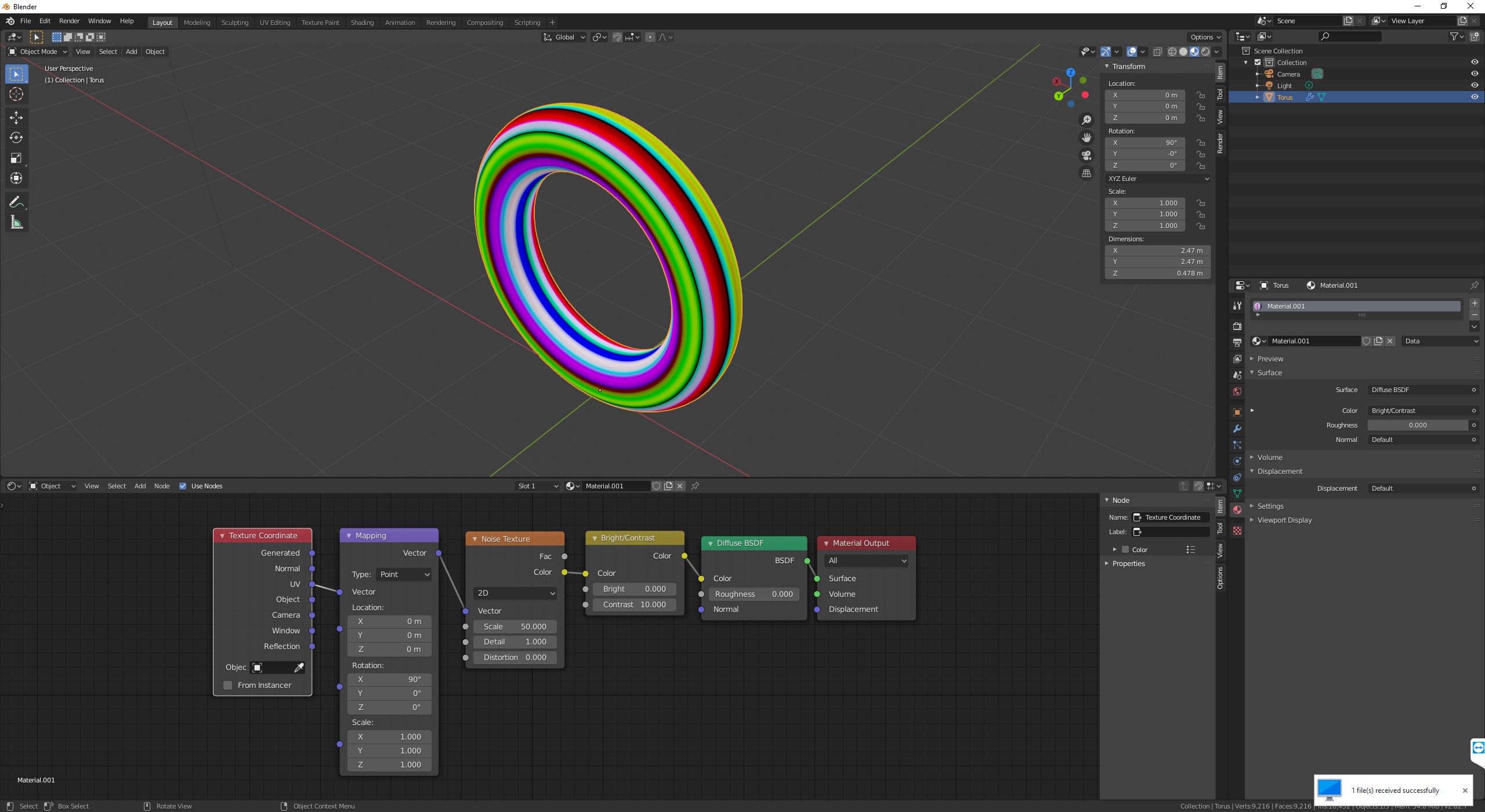Open the Render menu
Viewport: 1485px width, 812px height.
click(x=69, y=21)
